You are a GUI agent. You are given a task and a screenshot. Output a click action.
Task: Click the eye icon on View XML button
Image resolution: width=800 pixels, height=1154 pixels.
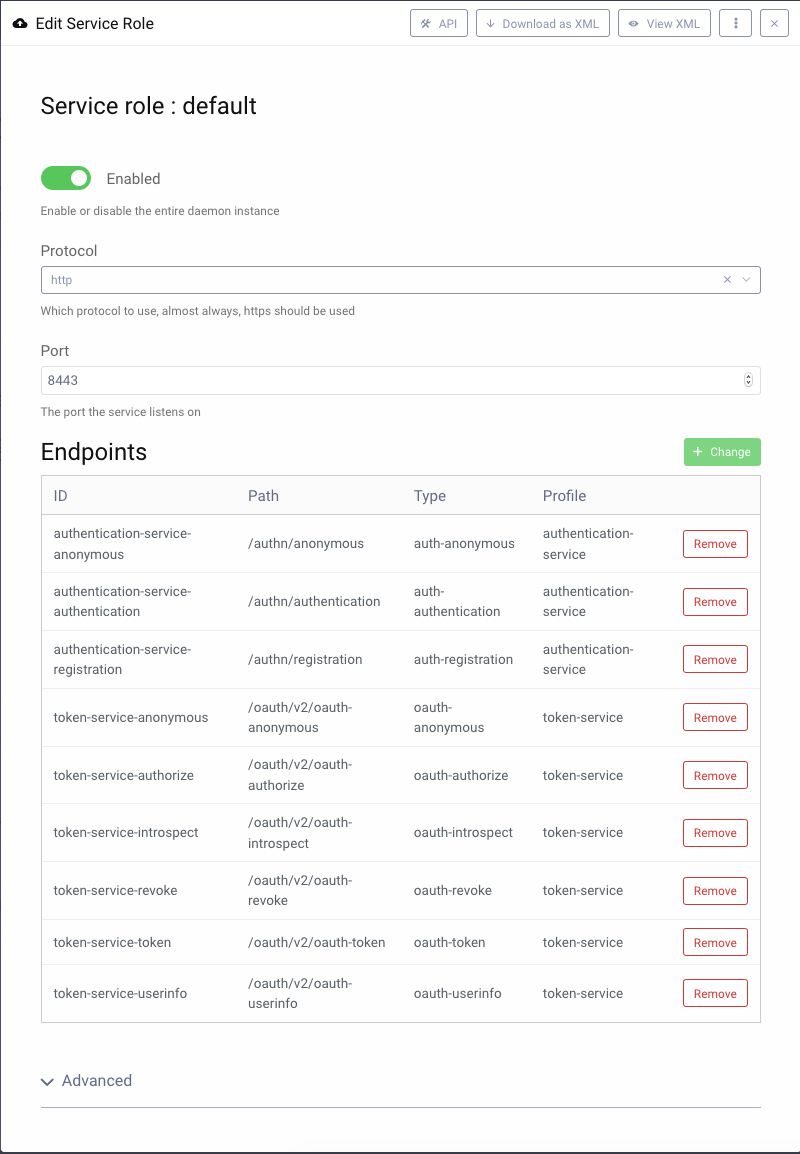click(632, 22)
